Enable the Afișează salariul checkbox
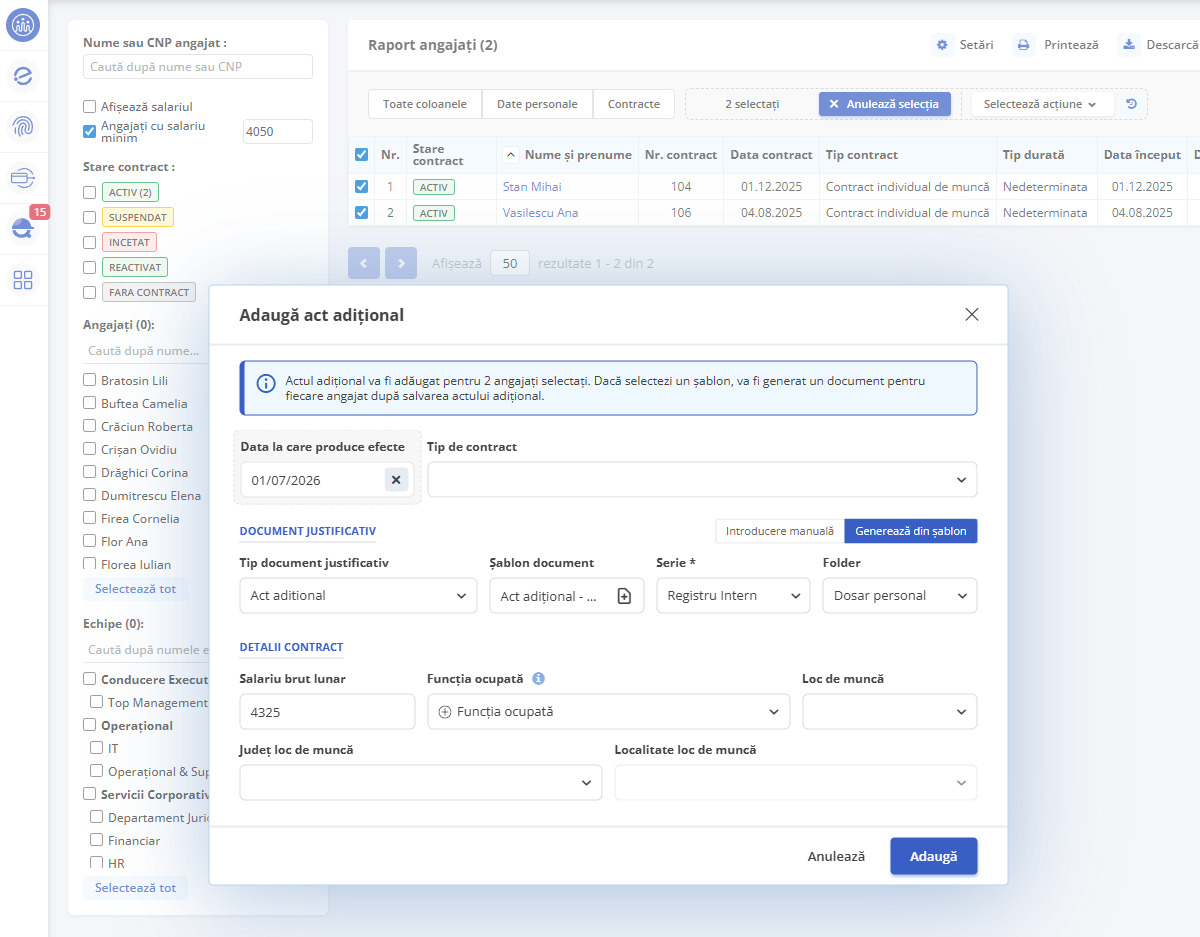The width and height of the screenshot is (1200, 937). pyautogui.click(x=90, y=106)
